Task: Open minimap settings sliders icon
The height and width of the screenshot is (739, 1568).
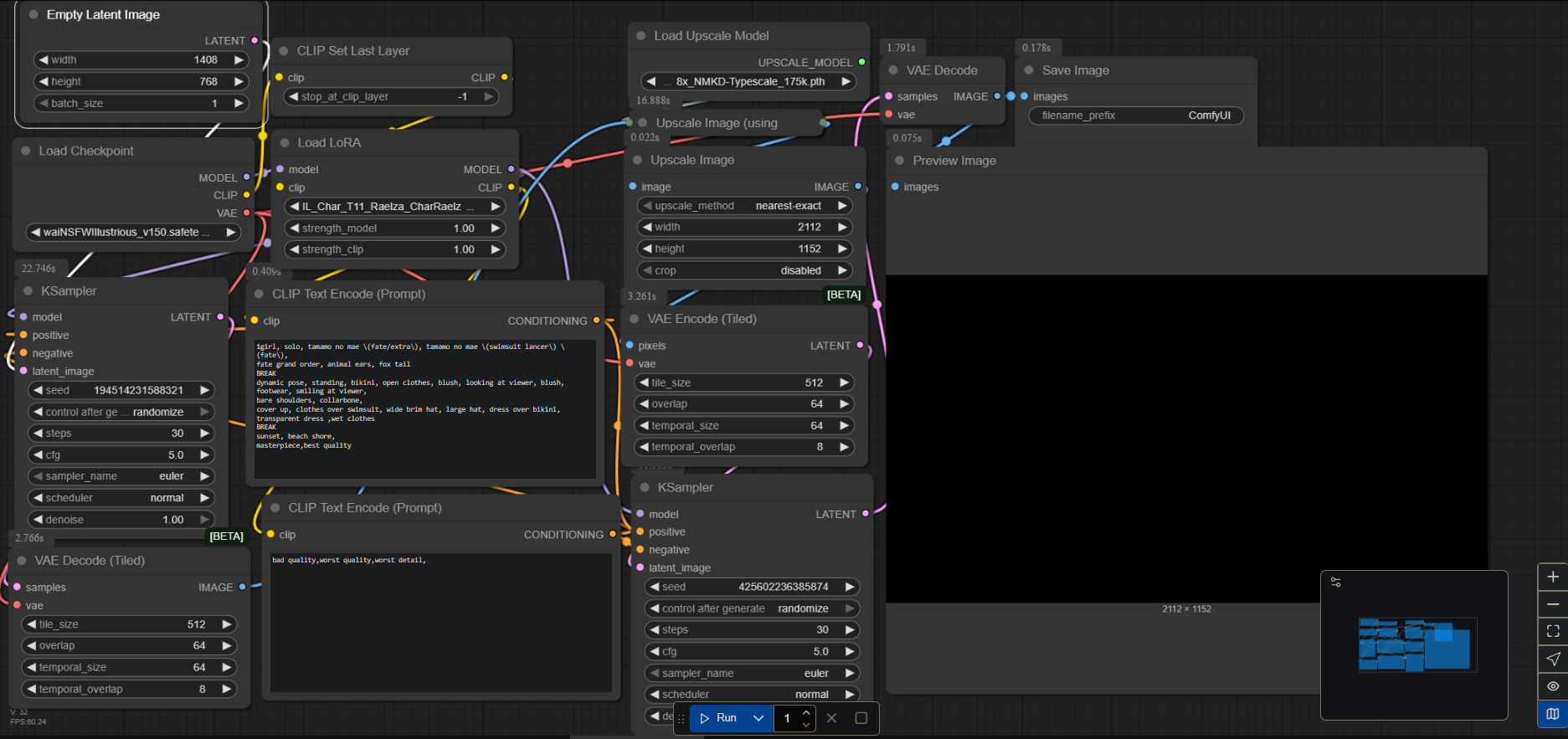Action: pyautogui.click(x=1336, y=582)
